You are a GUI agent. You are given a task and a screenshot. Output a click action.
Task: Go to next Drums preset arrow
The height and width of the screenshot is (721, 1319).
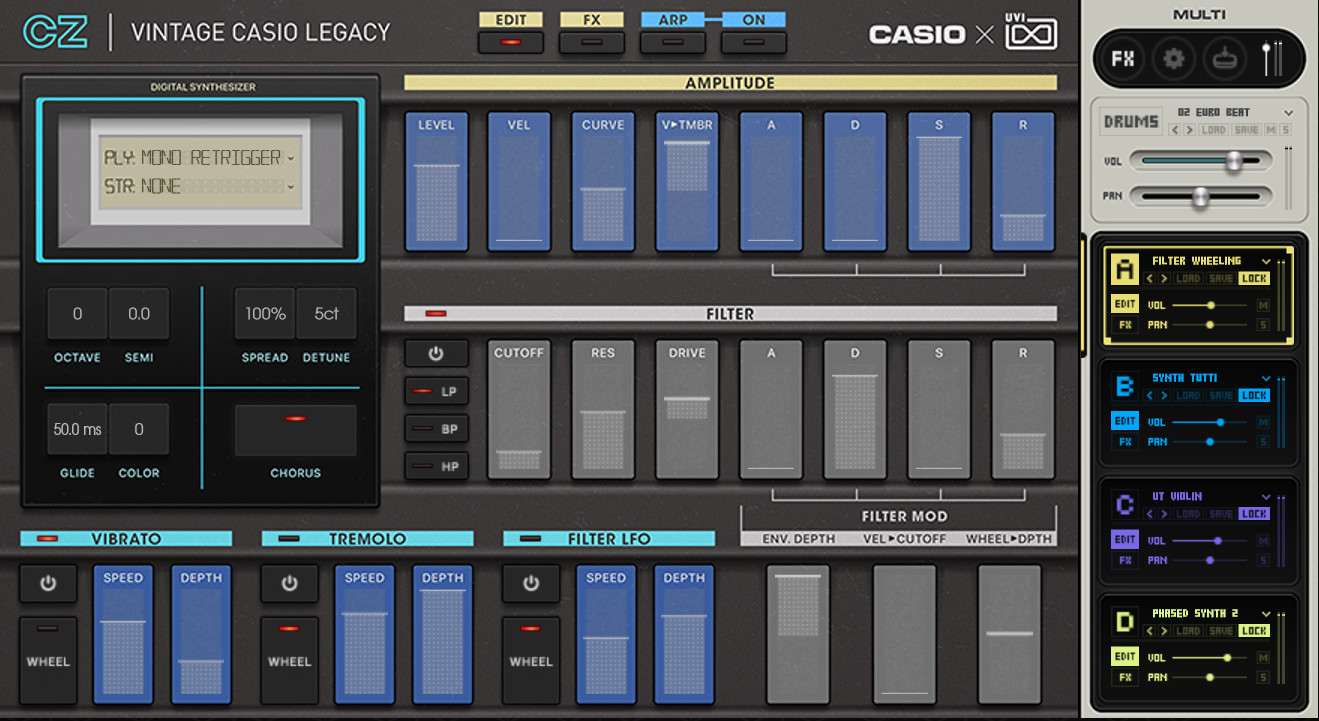[x=1189, y=130]
